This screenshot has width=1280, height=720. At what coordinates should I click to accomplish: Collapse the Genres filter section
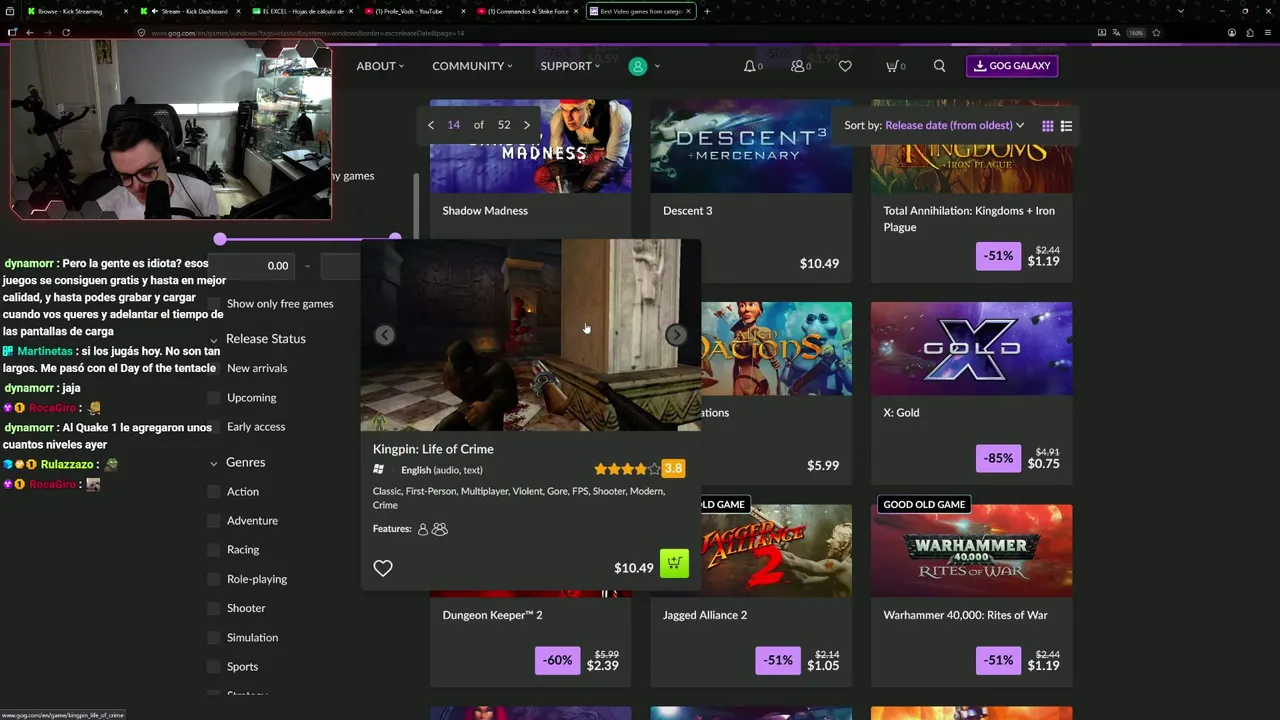tap(214, 463)
